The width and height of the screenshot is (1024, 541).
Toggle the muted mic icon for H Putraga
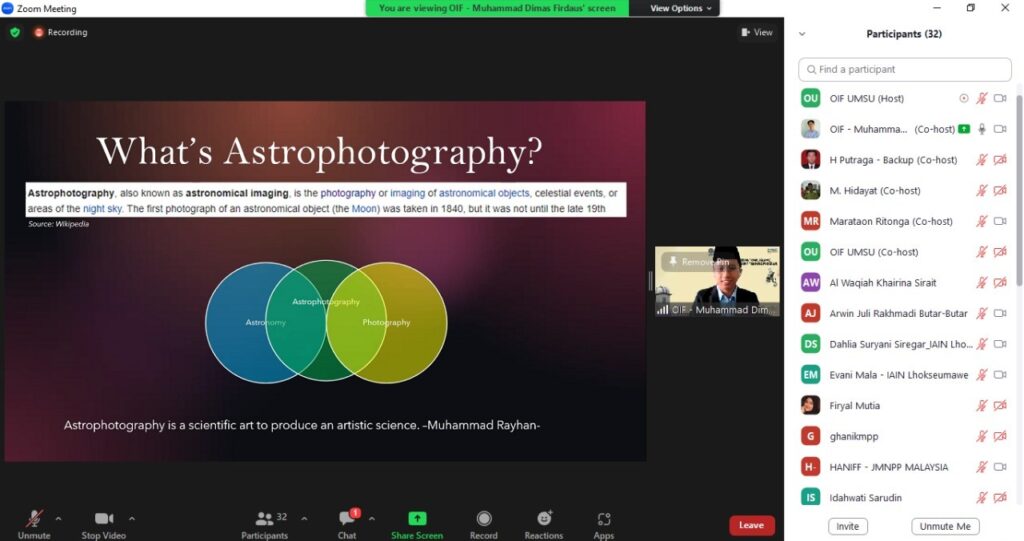tap(982, 160)
